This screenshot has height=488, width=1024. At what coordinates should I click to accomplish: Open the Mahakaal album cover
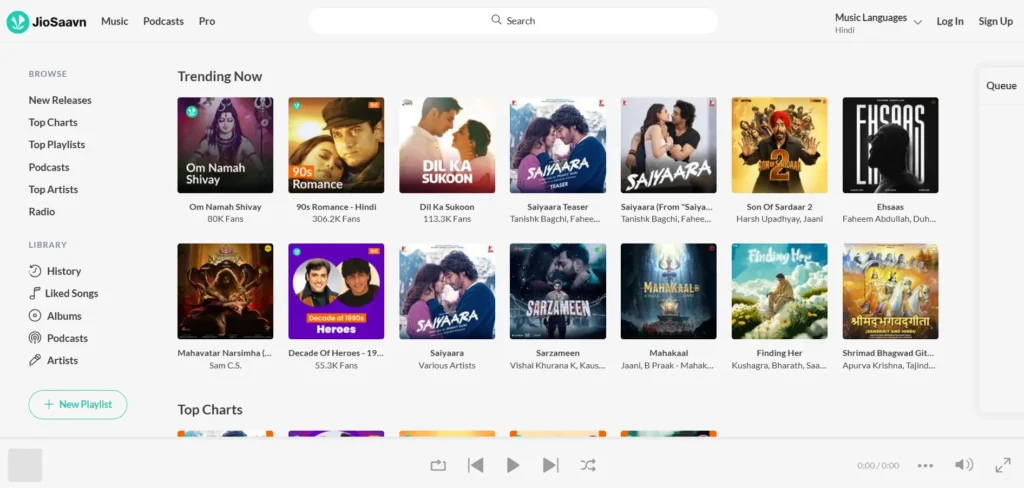(669, 291)
